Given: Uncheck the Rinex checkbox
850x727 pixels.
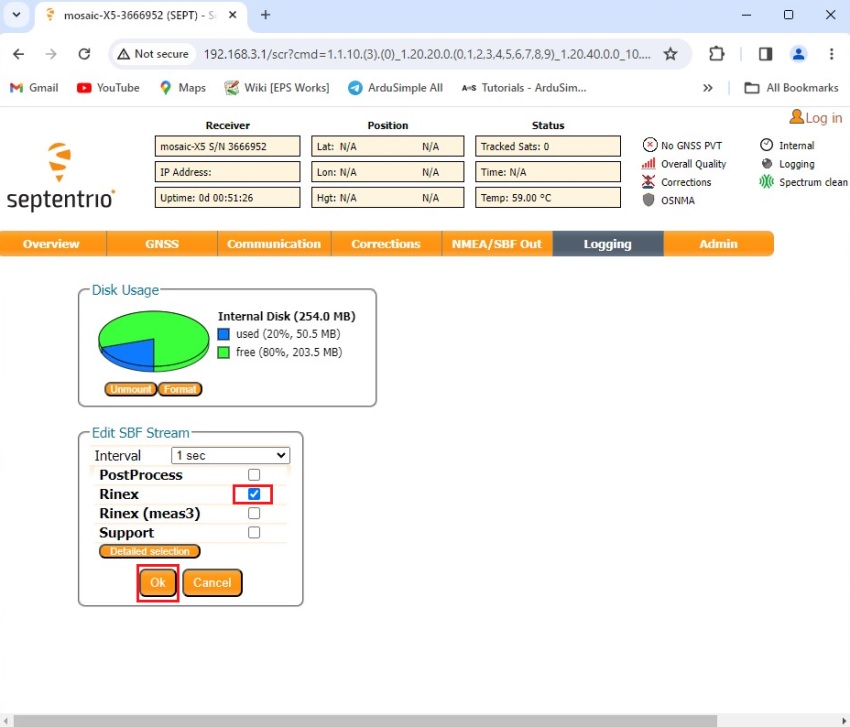Looking at the screenshot, I should tap(254, 494).
